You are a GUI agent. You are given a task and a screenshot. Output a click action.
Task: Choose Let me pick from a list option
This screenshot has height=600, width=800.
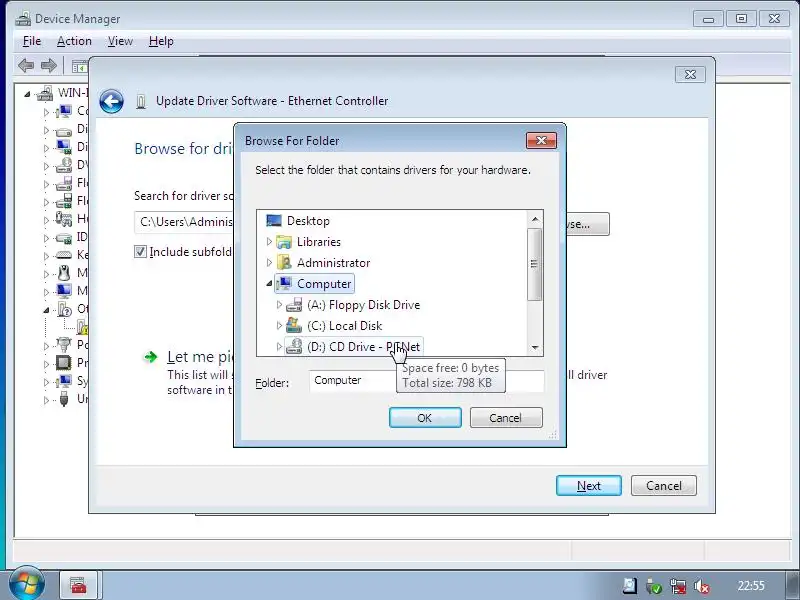(200, 357)
